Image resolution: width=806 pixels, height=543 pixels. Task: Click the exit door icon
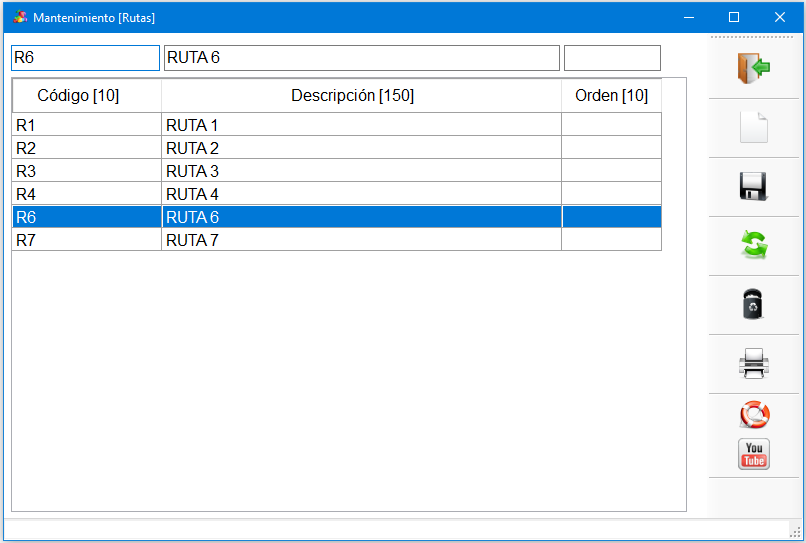pyautogui.click(x=754, y=68)
